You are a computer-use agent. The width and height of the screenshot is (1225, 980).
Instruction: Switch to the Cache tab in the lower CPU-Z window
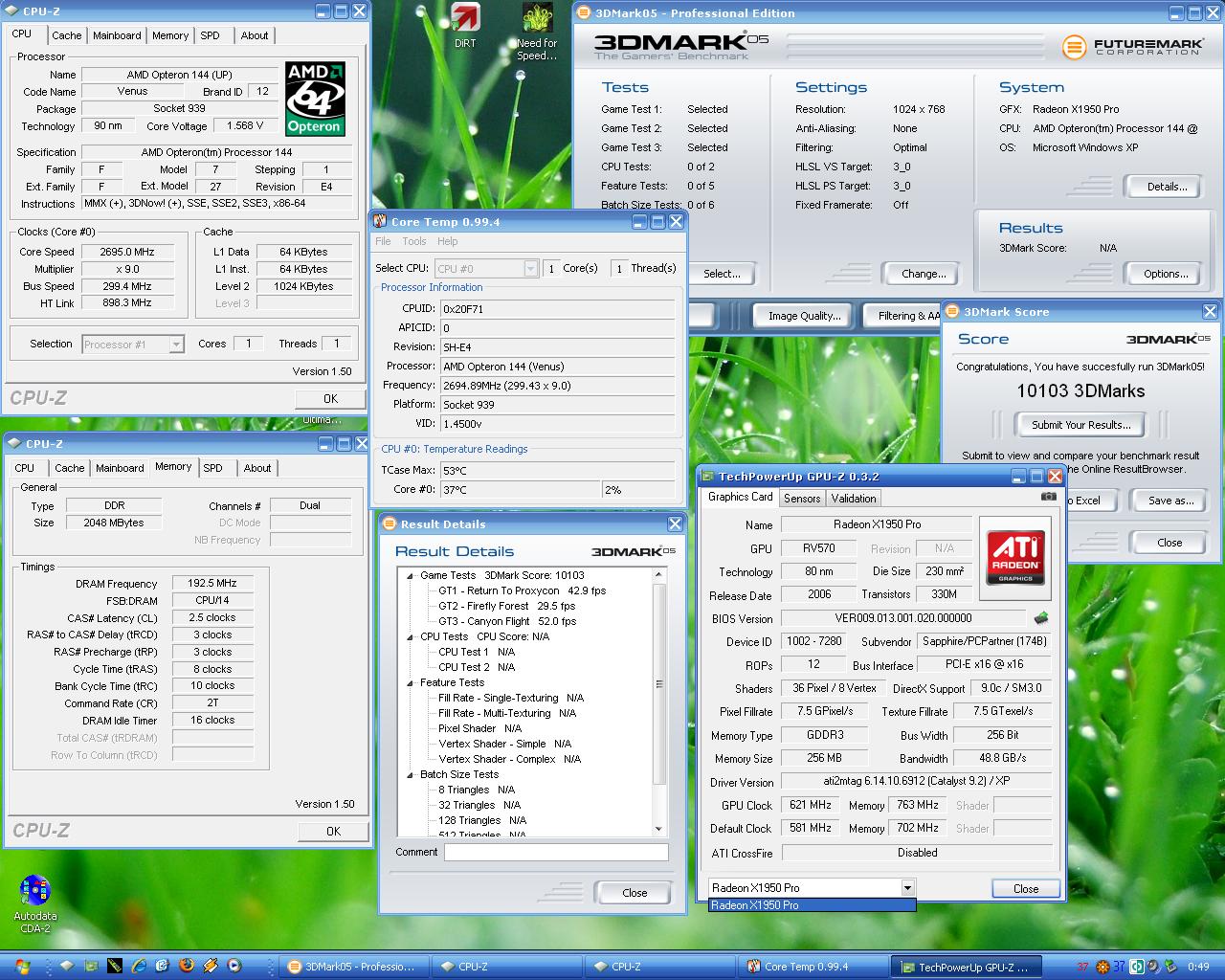coord(69,468)
